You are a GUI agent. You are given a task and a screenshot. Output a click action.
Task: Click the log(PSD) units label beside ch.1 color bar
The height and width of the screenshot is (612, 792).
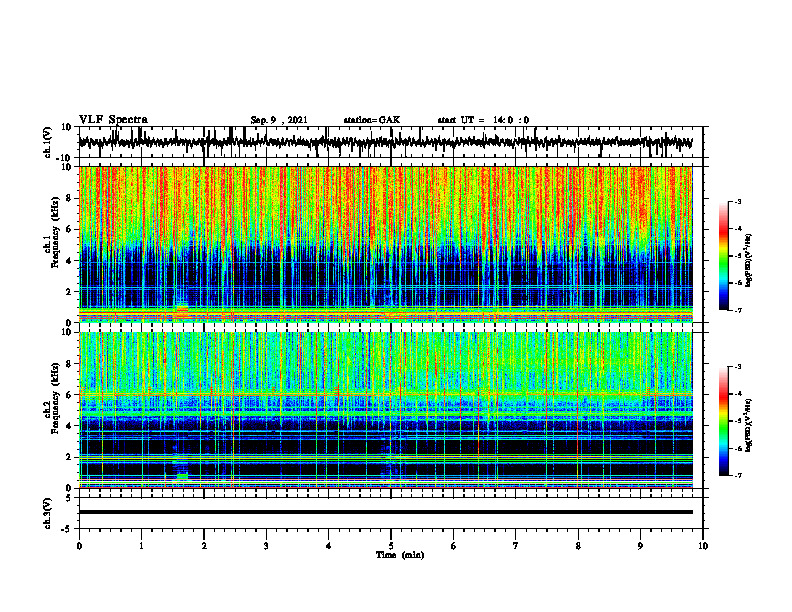[749, 261]
